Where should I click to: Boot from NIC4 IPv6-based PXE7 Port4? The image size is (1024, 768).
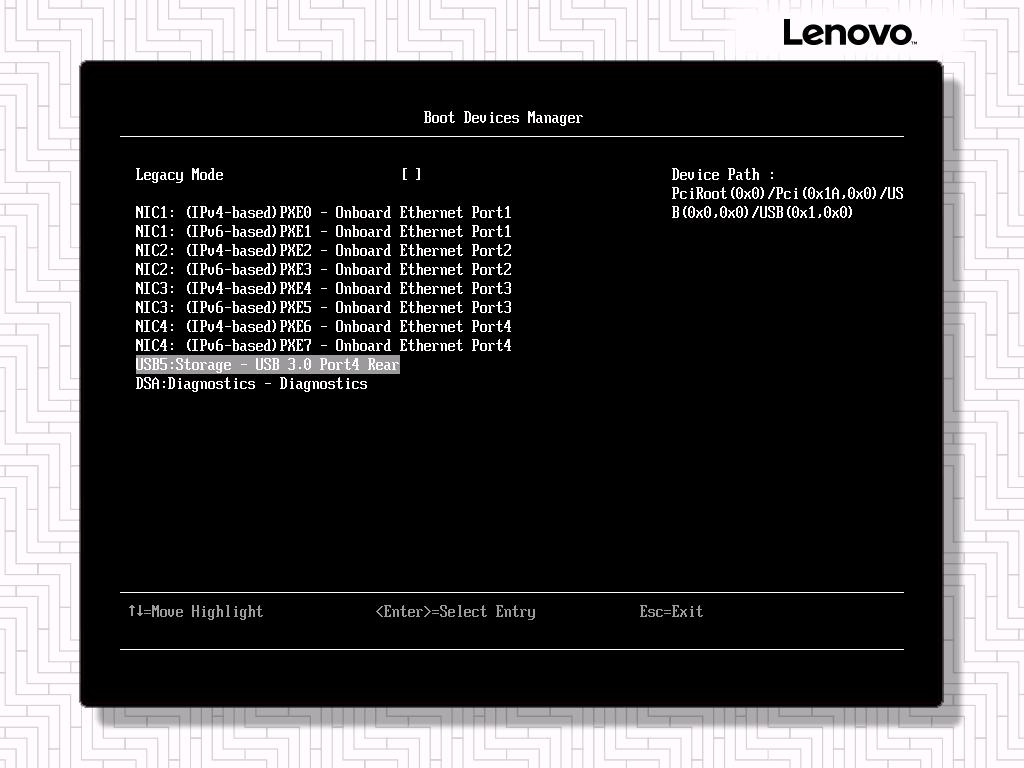pyautogui.click(x=323, y=346)
